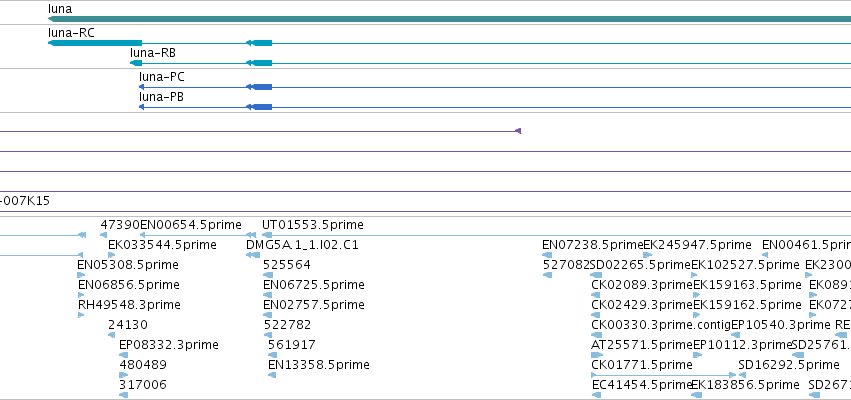This screenshot has height=400, width=851.
Task: Select feature label 24130
Action: pos(128,325)
